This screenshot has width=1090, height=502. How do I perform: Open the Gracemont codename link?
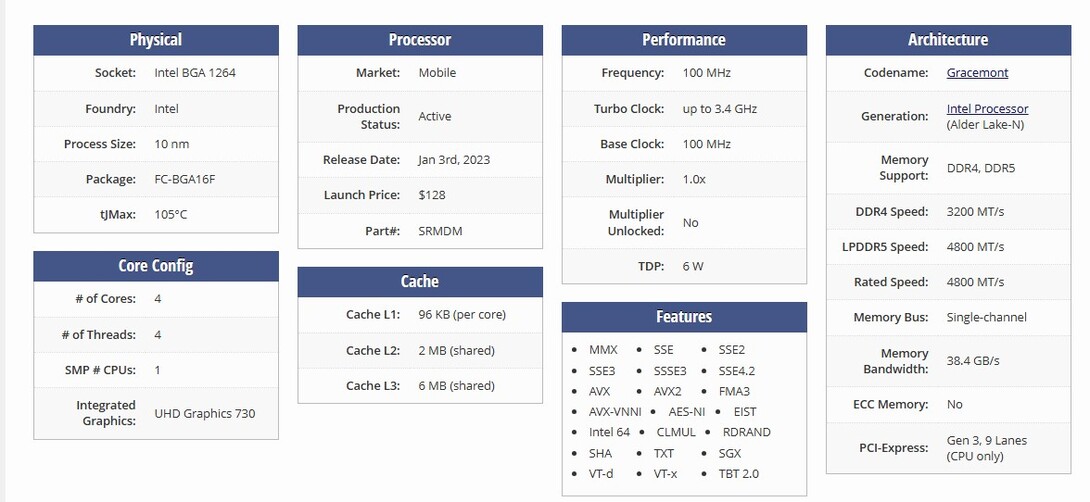coord(977,73)
